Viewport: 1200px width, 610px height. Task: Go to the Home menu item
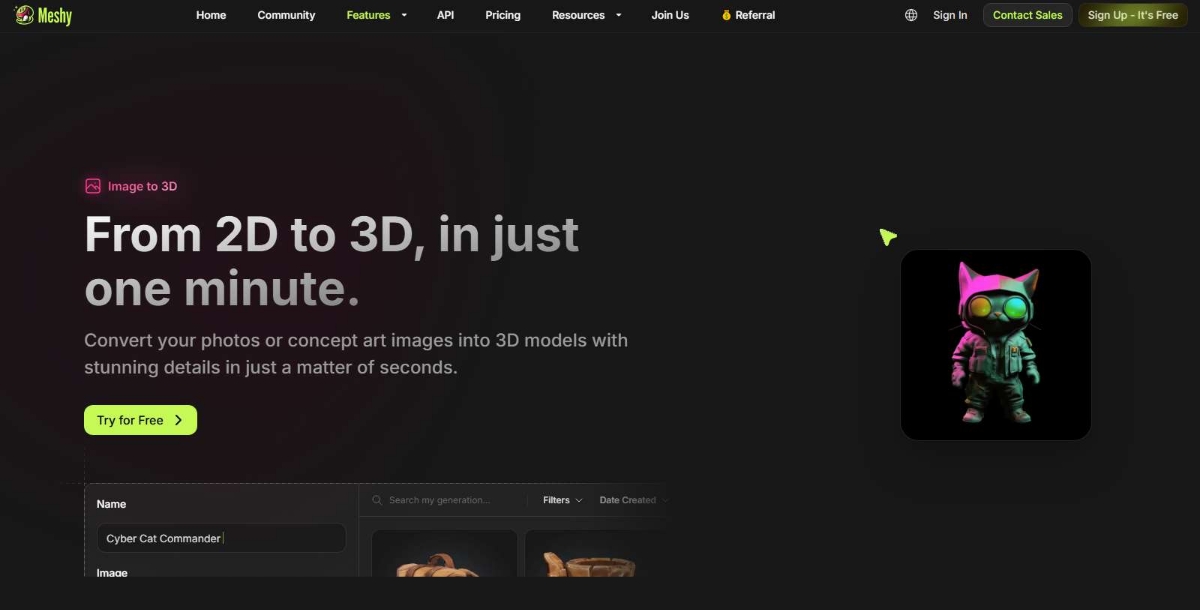point(211,15)
